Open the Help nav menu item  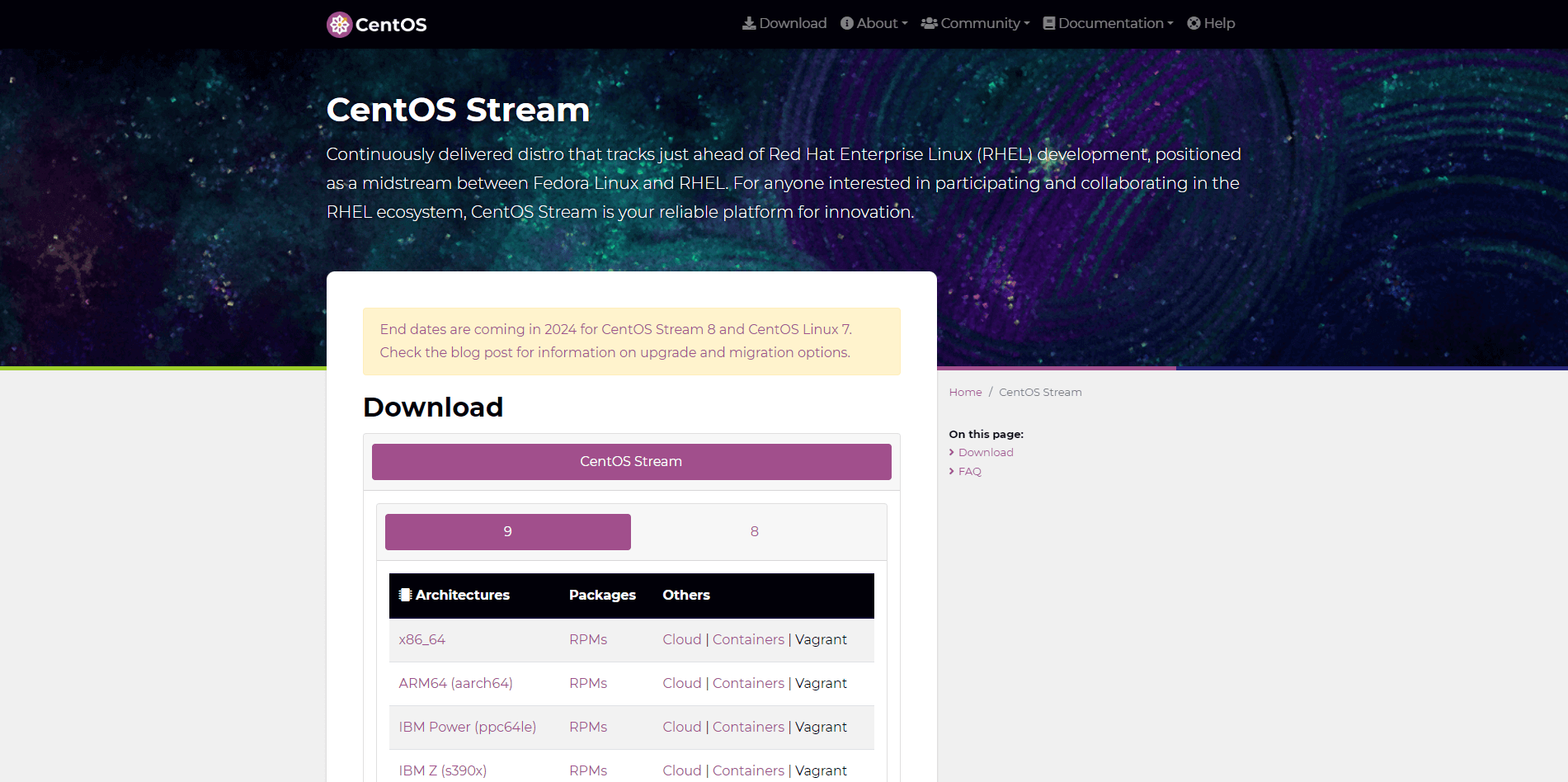click(x=1211, y=23)
